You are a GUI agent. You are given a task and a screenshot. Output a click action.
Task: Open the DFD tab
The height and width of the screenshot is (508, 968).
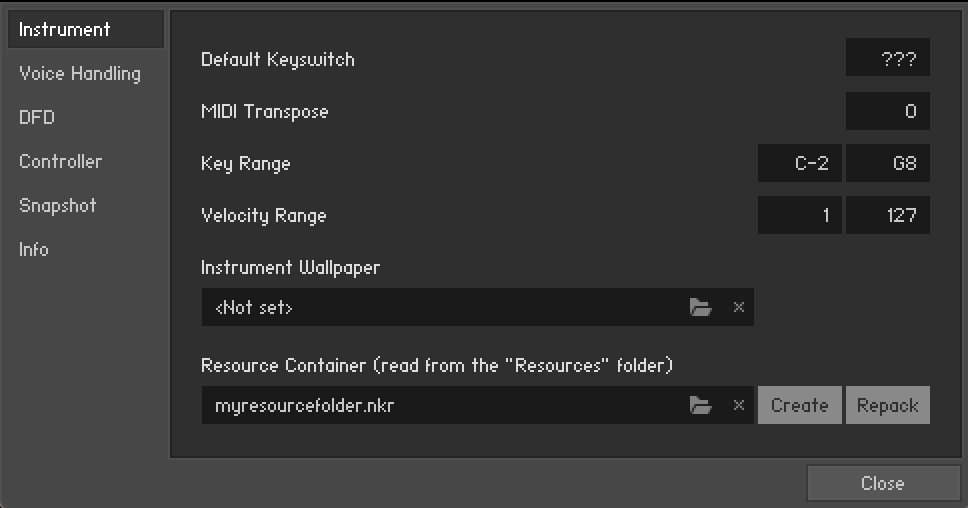click(x=37, y=118)
